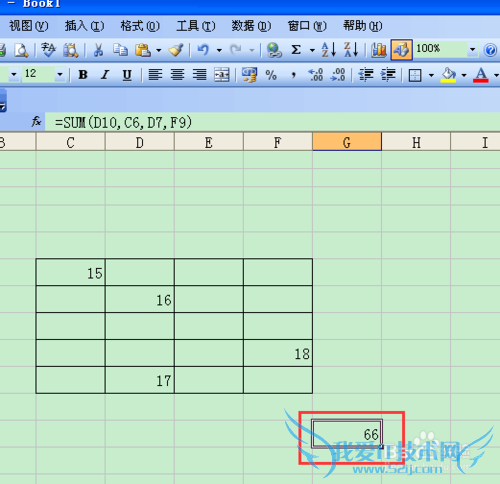Run the Spelling check icon
The width and height of the screenshot is (500, 484).
[49, 50]
